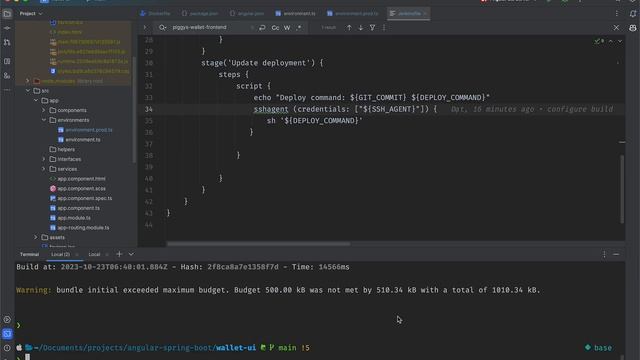Go to previous search occurrence

coord(349,27)
